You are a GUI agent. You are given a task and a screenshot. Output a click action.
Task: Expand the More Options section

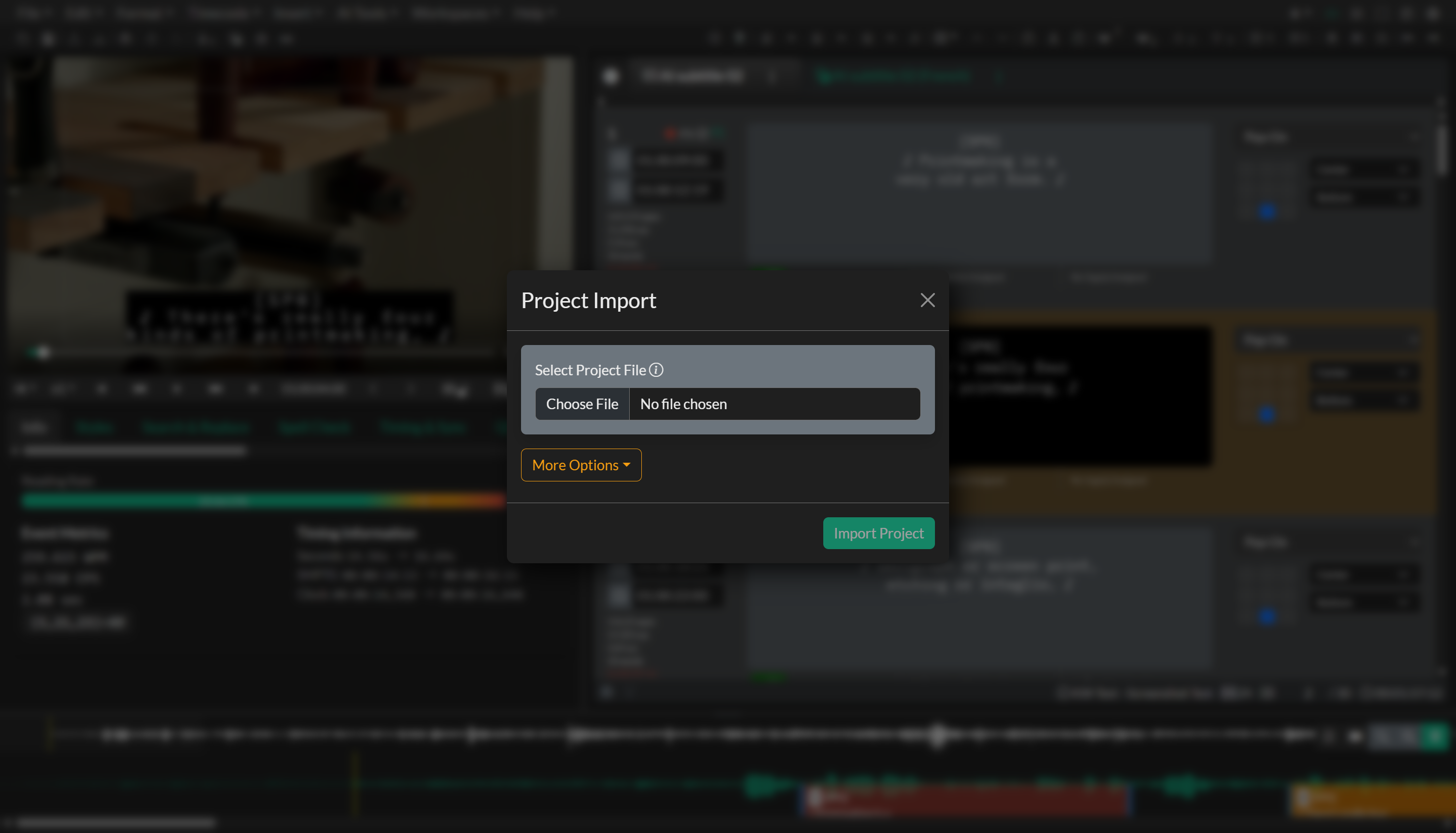click(580, 465)
